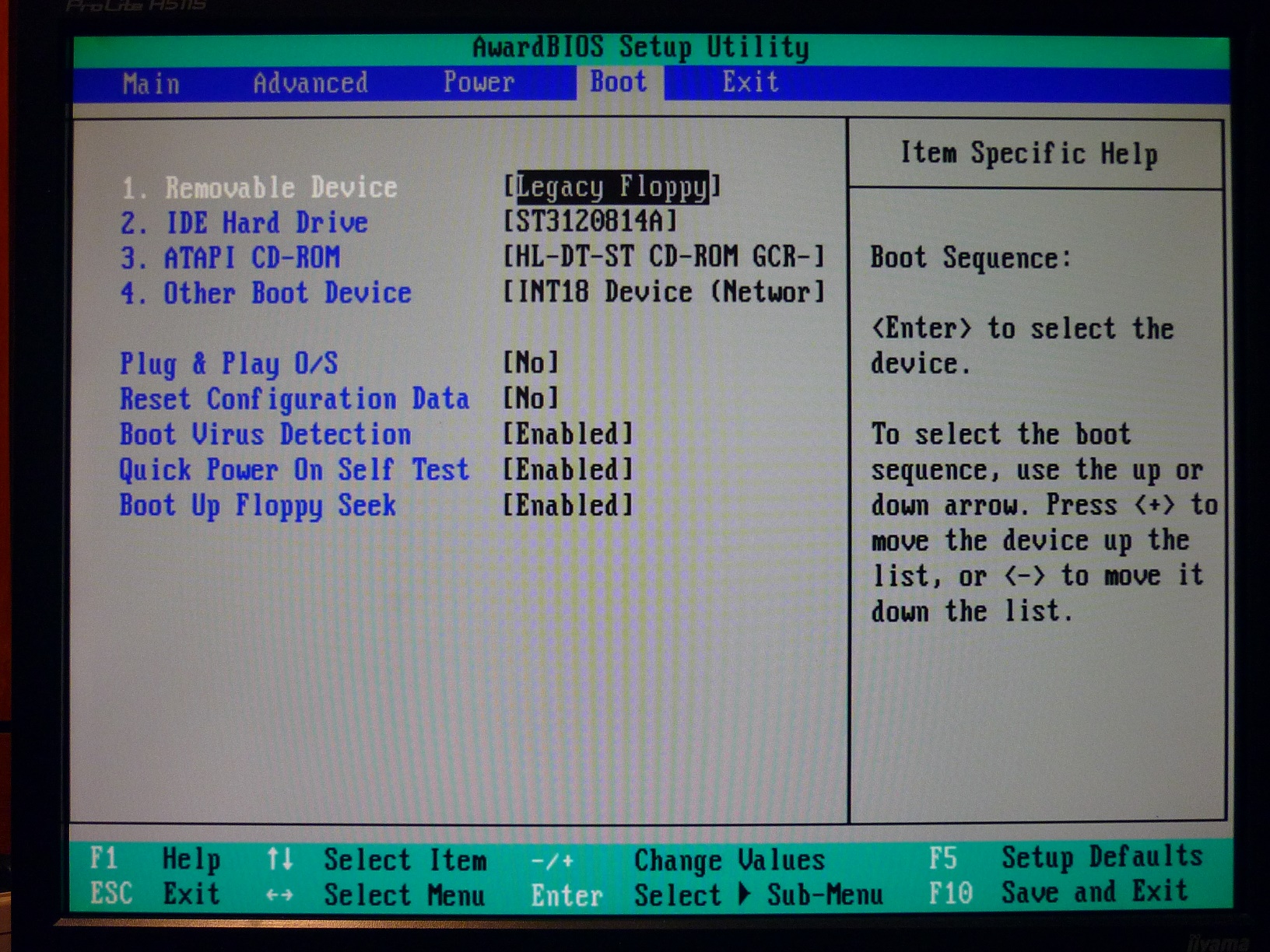Select the Quick Power On Self Test label
The width and height of the screenshot is (1270, 952).
click(x=294, y=471)
